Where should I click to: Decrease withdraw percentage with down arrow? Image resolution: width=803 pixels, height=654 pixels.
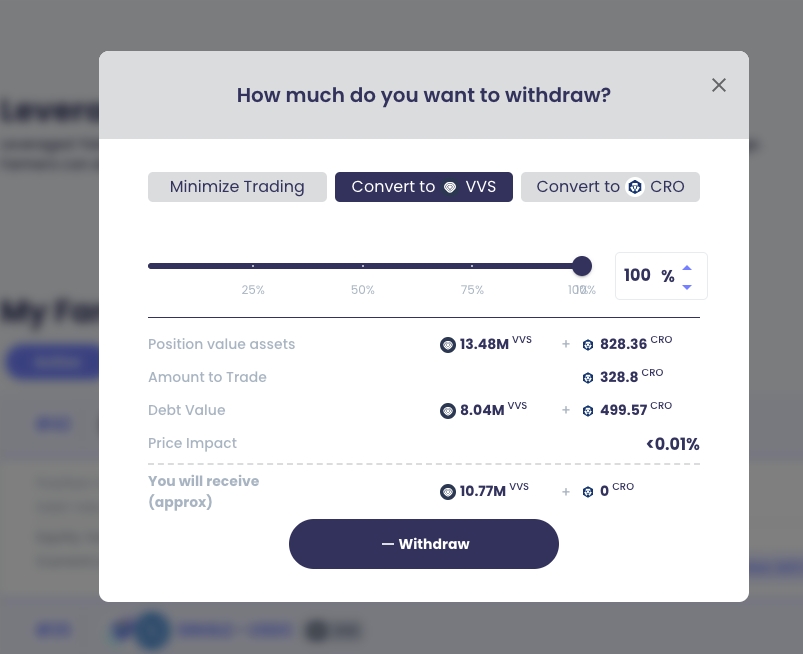[x=687, y=287]
